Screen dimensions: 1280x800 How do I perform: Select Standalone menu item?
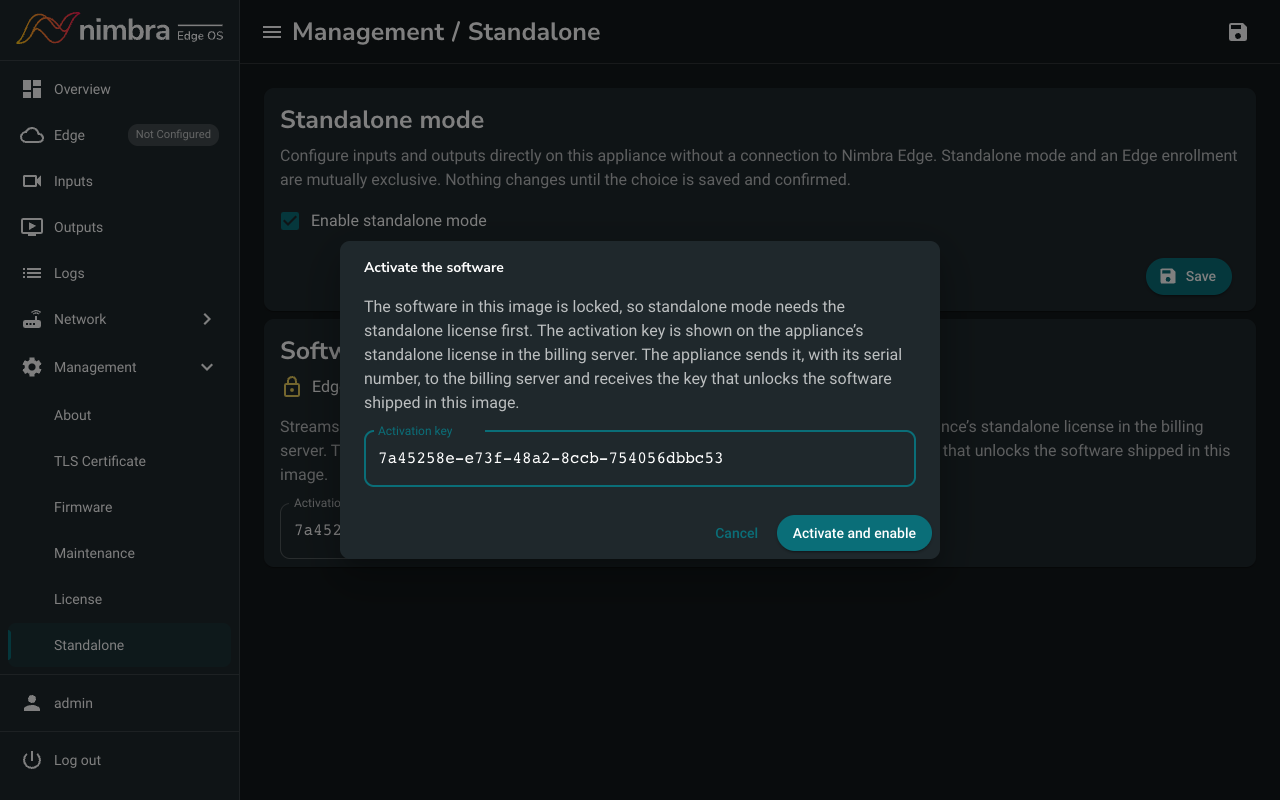coord(119,645)
